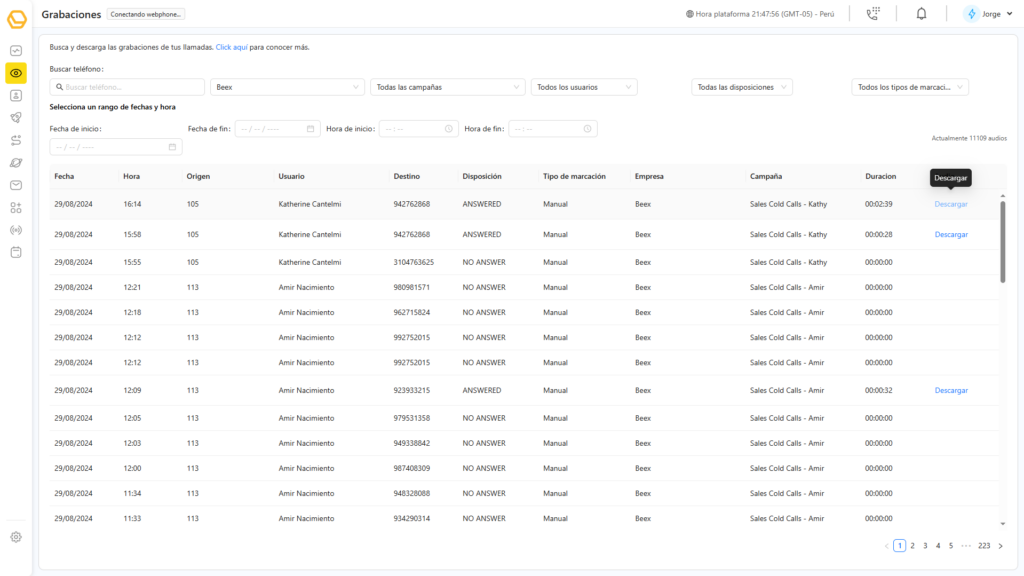Open the Fecha de fin date picker
Screen dimensions: 1024x576
[x=277, y=128]
